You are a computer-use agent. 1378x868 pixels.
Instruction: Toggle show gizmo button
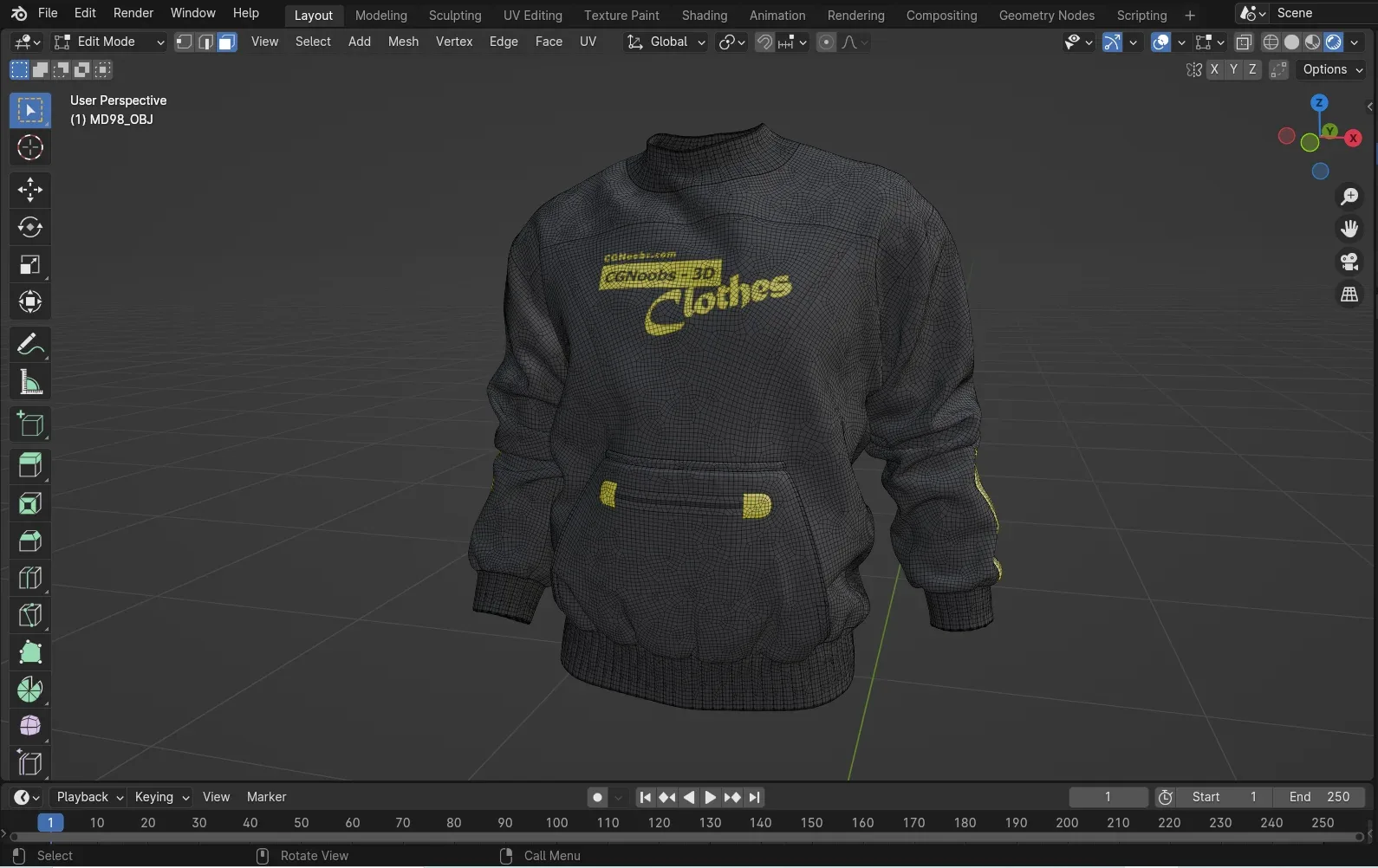point(1113,42)
